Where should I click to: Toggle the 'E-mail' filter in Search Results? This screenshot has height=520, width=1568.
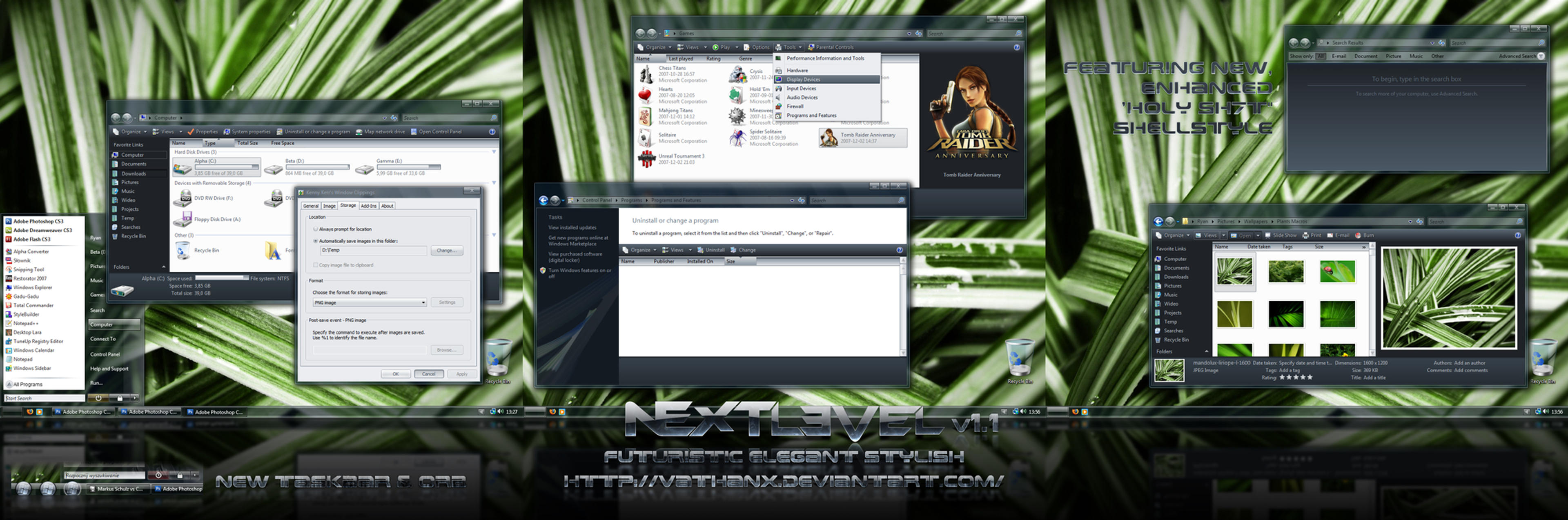click(x=1339, y=56)
